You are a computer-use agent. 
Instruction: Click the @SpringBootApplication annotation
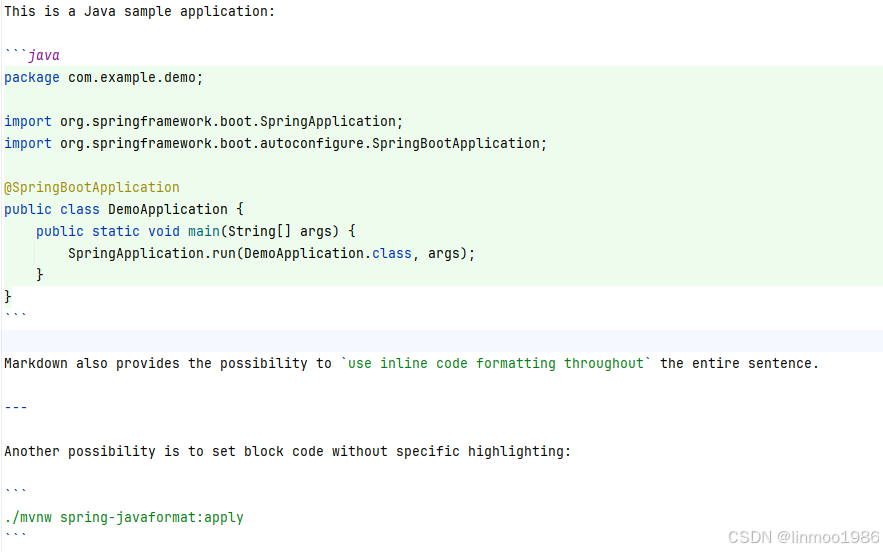coord(92,187)
